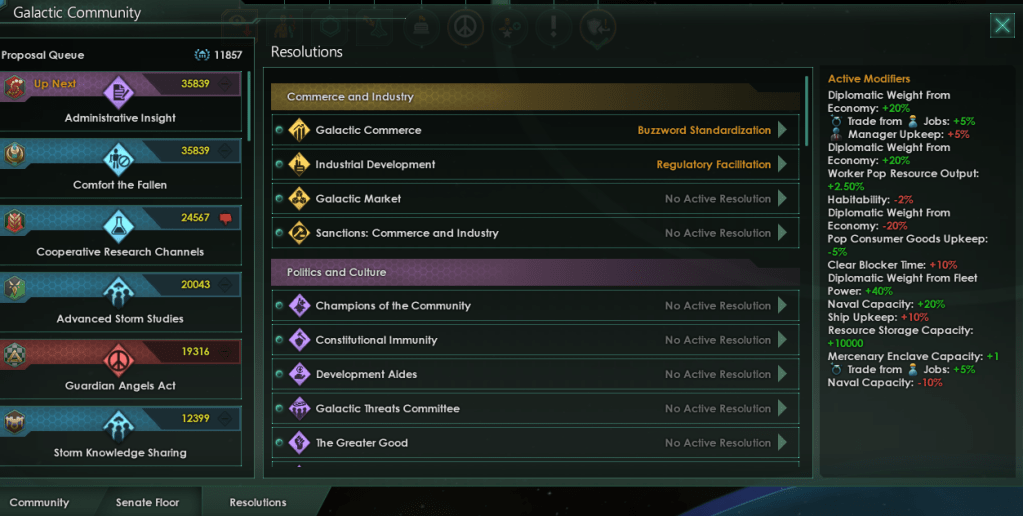The height and width of the screenshot is (516, 1023).
Task: Click the empire emblem on Comfort the Fallen
Action: (x=15, y=155)
